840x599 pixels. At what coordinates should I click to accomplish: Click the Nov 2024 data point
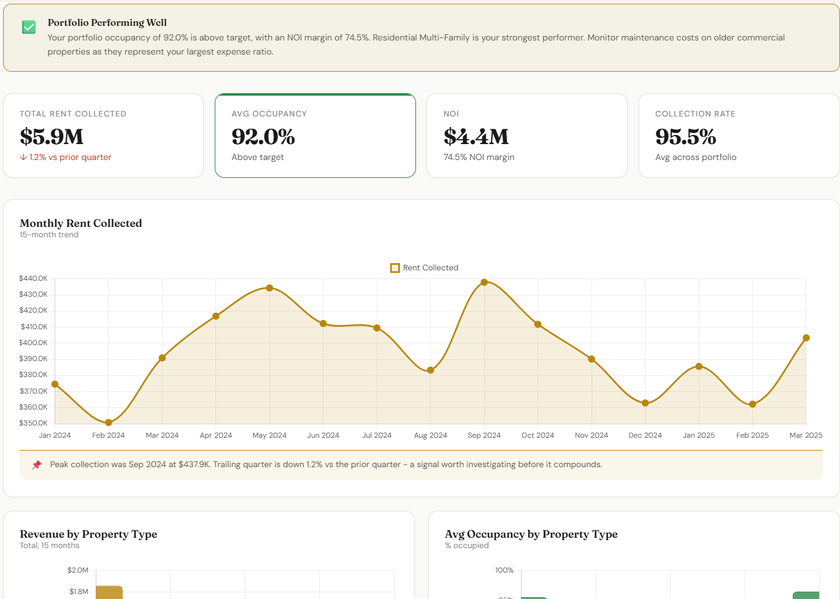[x=591, y=359]
